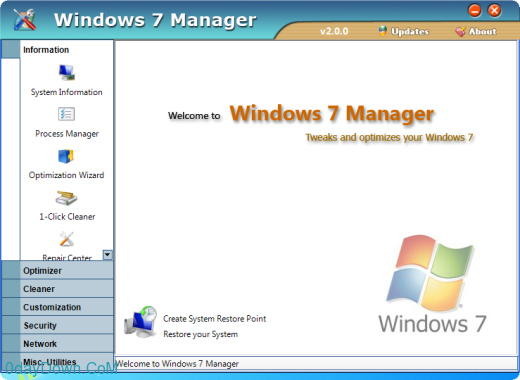Click the heart icon beside About
The width and height of the screenshot is (520, 380).
tap(460, 31)
